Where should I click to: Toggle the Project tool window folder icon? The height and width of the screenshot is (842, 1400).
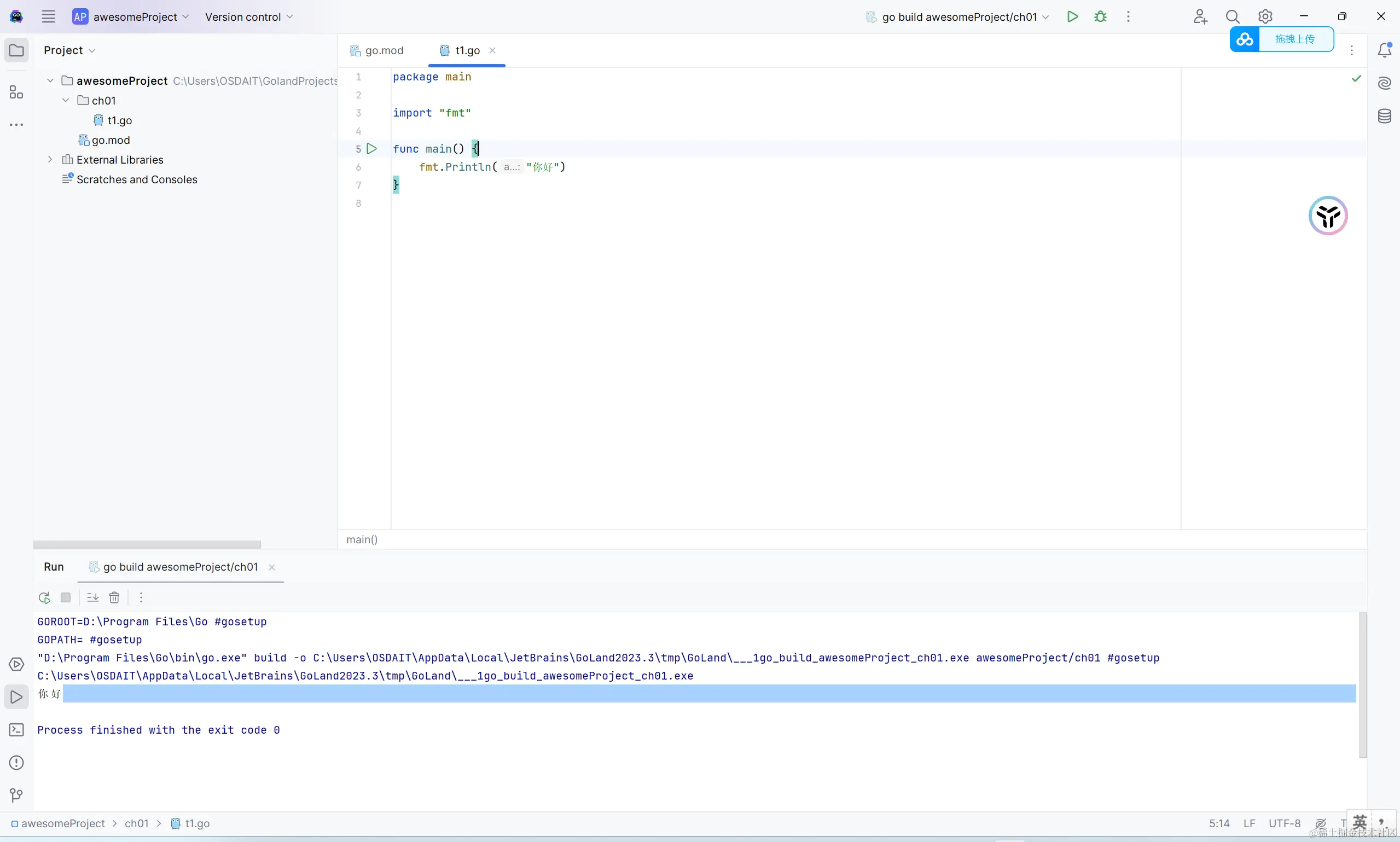click(x=16, y=50)
